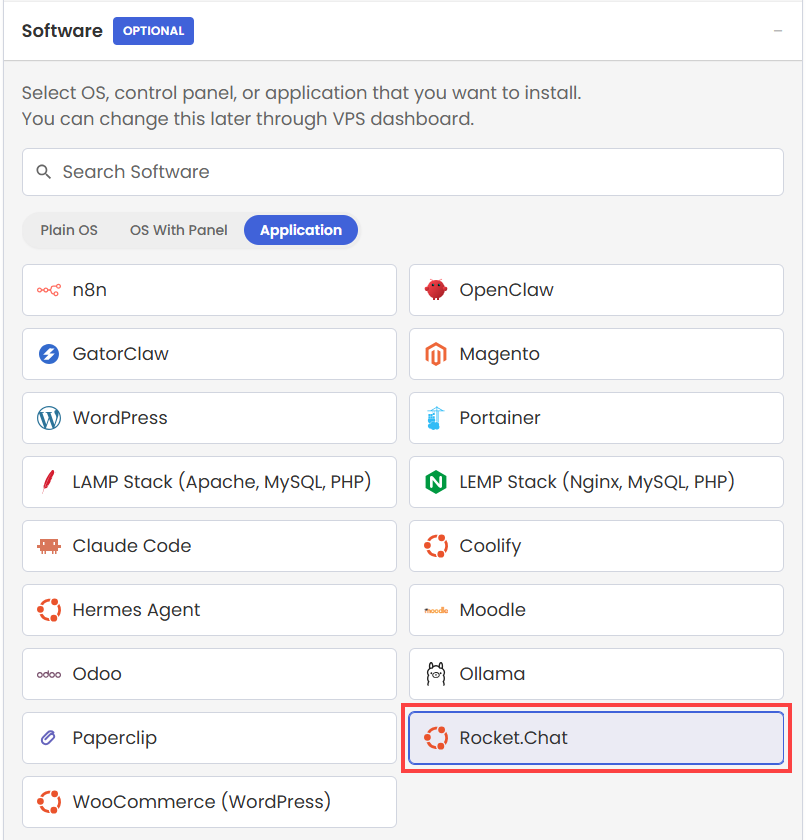Click the 'Software' section heading
Image resolution: width=809 pixels, height=840 pixels.
tap(62, 31)
